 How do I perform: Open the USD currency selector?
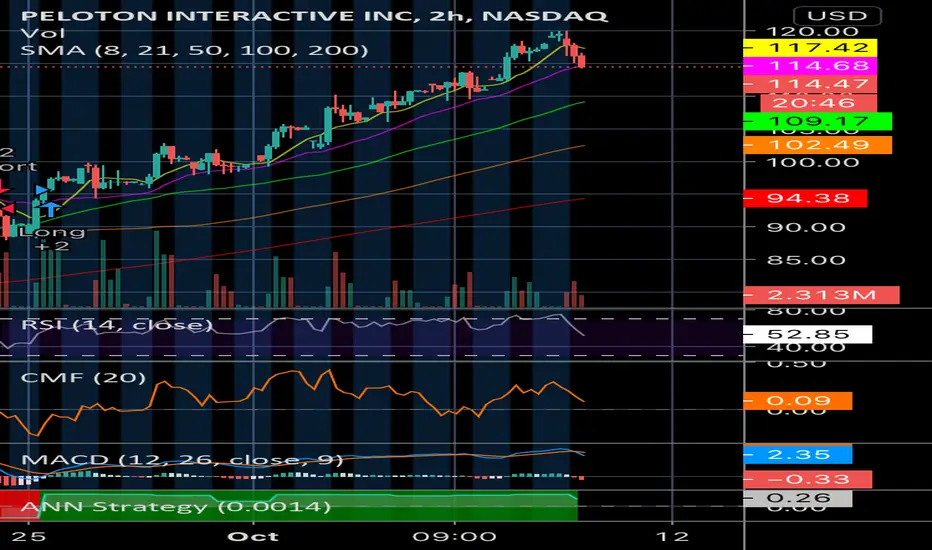click(837, 16)
